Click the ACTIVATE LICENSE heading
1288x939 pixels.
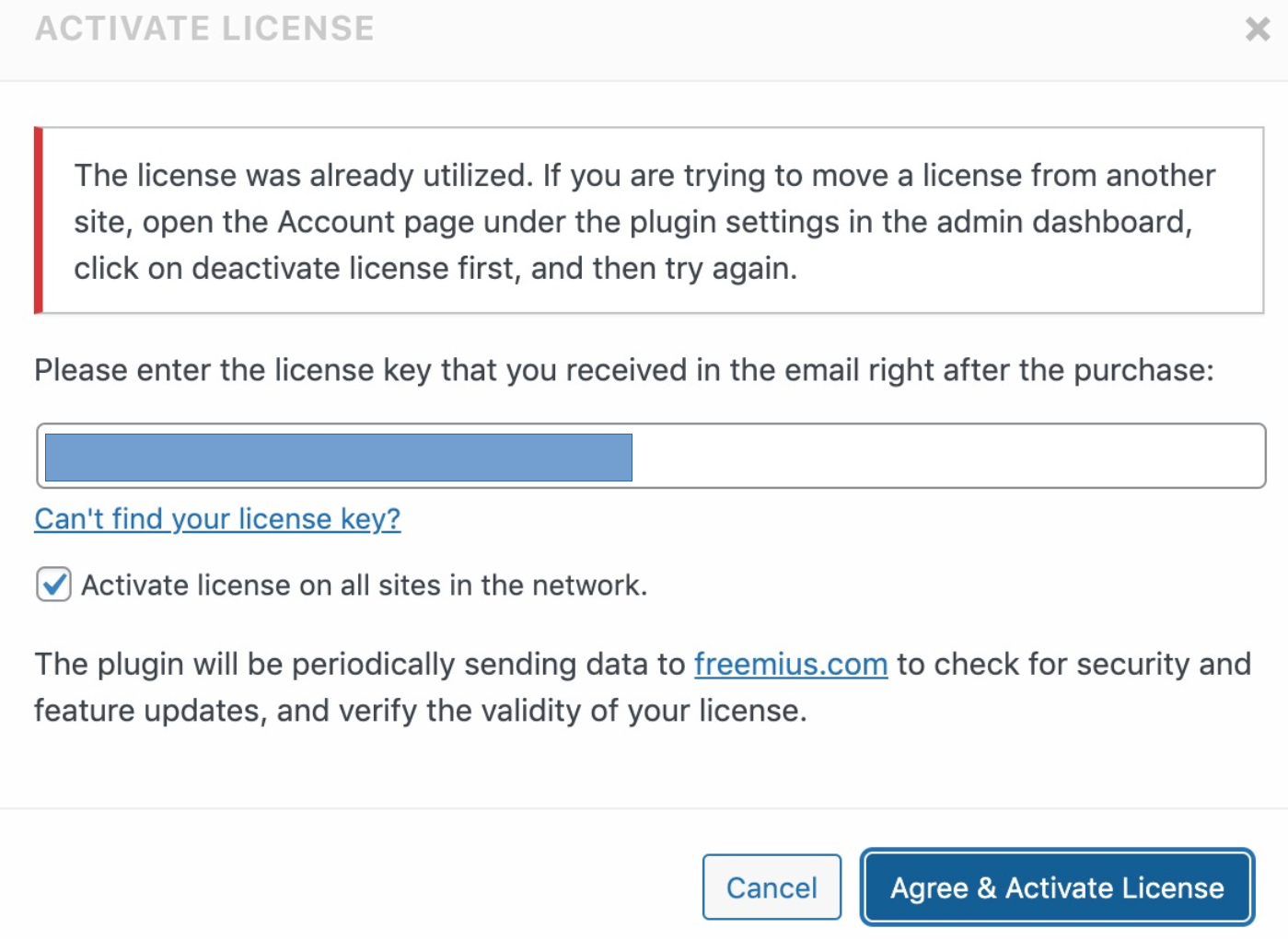tap(203, 29)
